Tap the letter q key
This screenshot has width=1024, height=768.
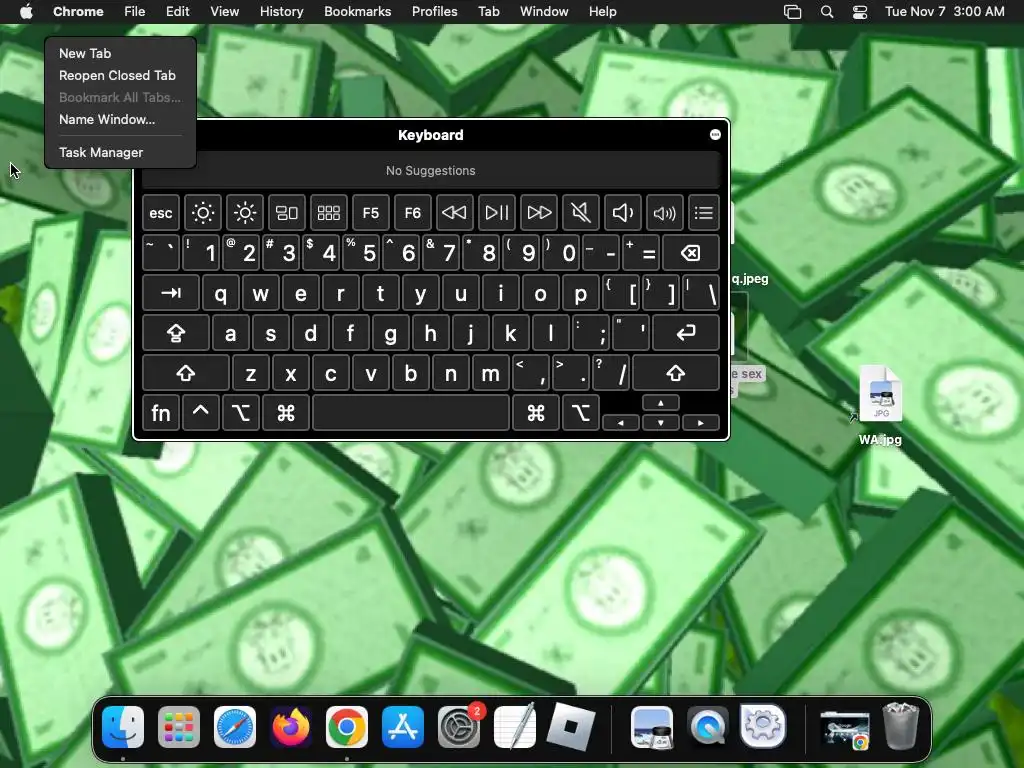point(221,293)
